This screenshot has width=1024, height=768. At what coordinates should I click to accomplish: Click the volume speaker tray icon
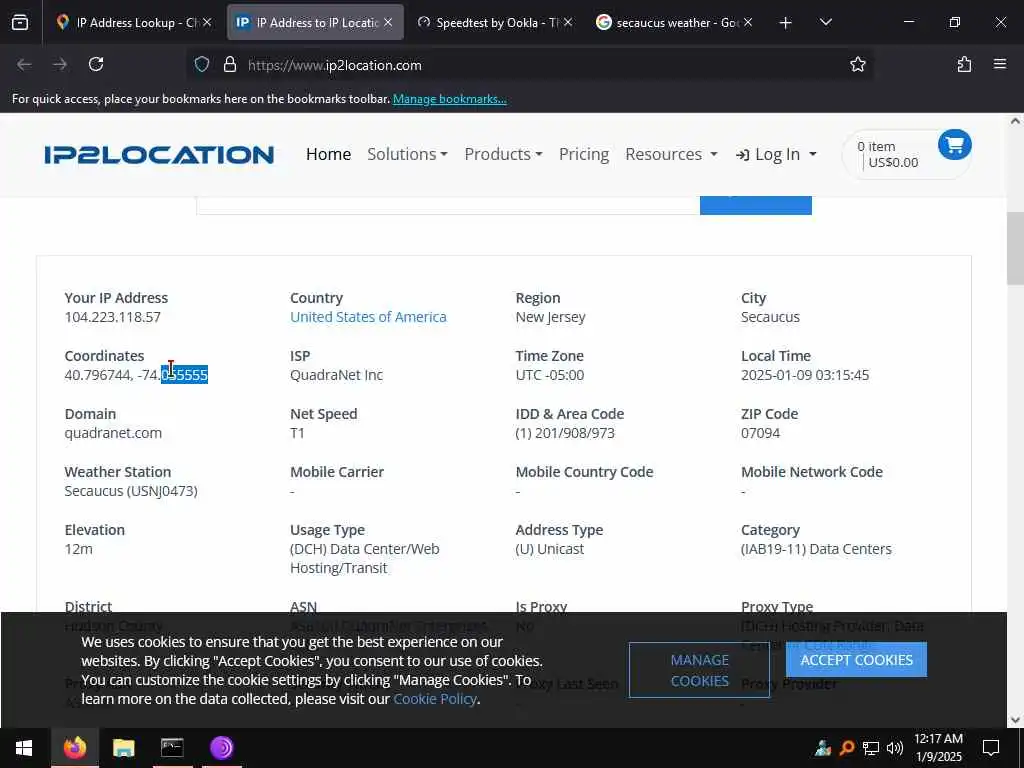pyautogui.click(x=894, y=748)
